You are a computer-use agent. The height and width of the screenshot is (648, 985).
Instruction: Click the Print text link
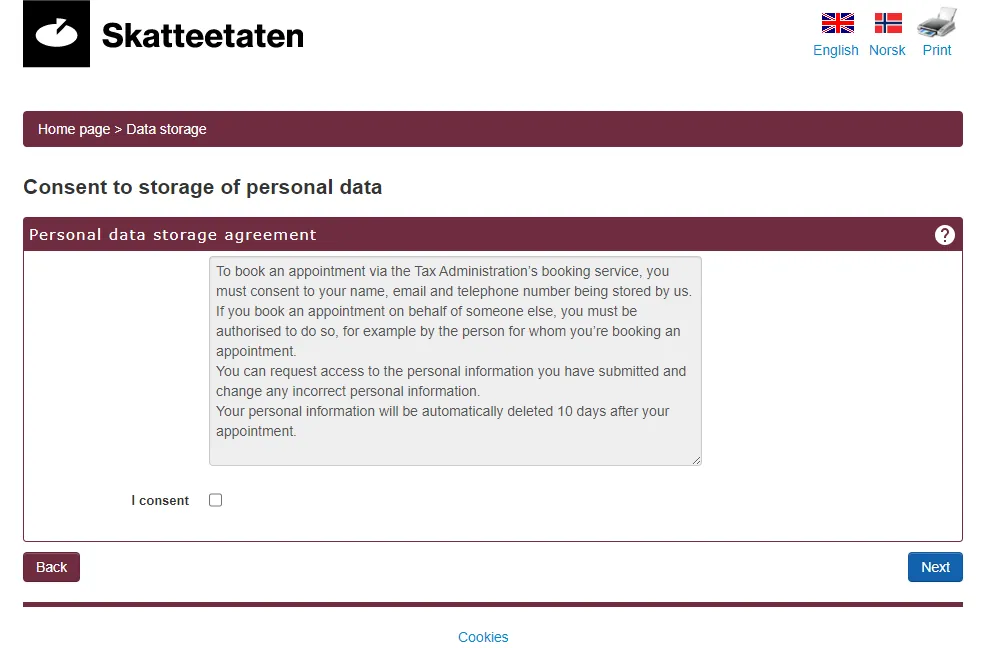pos(937,50)
